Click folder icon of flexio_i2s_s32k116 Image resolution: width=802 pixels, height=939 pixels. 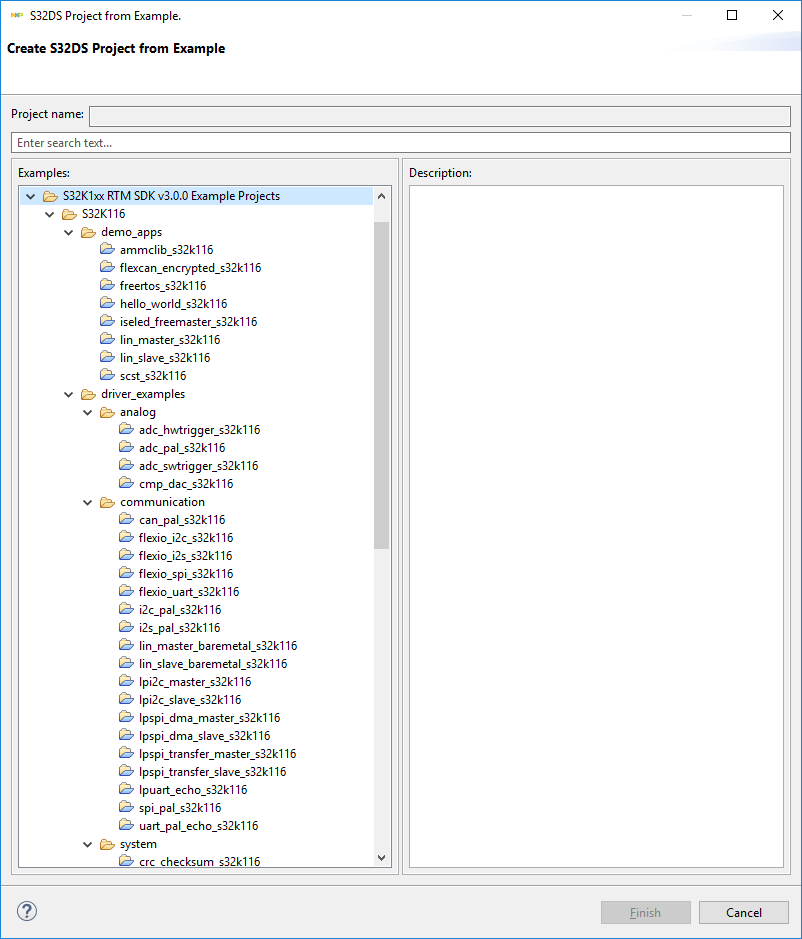[x=126, y=555]
